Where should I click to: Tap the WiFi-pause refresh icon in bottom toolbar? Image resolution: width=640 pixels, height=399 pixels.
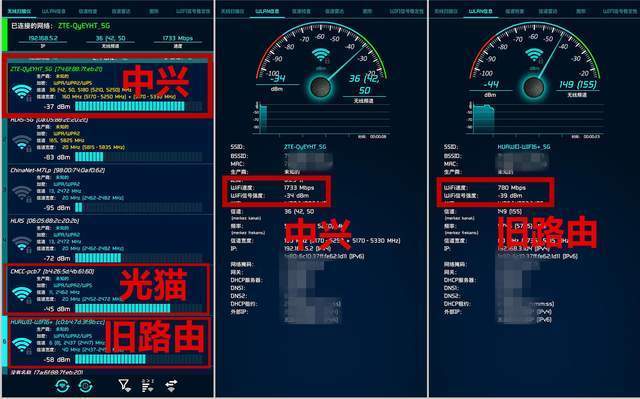62,386
